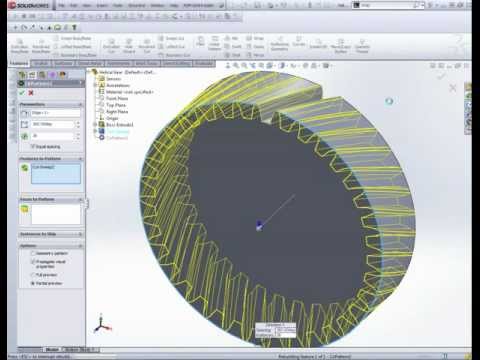Screen dimensions: 480x360
Task: Adjust the instance count stepper arrows
Action: pyautogui.click(x=78, y=136)
